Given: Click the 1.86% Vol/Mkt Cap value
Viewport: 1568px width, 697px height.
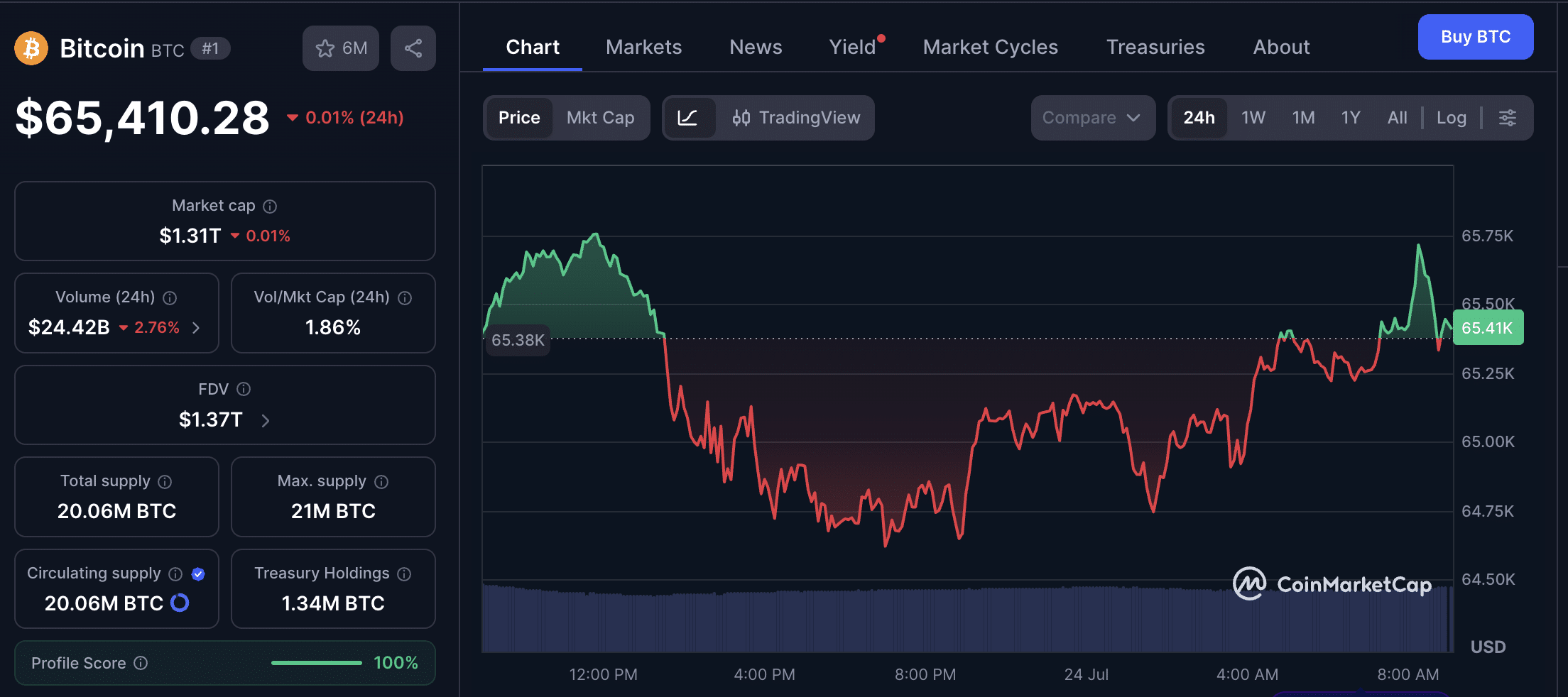Looking at the screenshot, I should (x=333, y=327).
